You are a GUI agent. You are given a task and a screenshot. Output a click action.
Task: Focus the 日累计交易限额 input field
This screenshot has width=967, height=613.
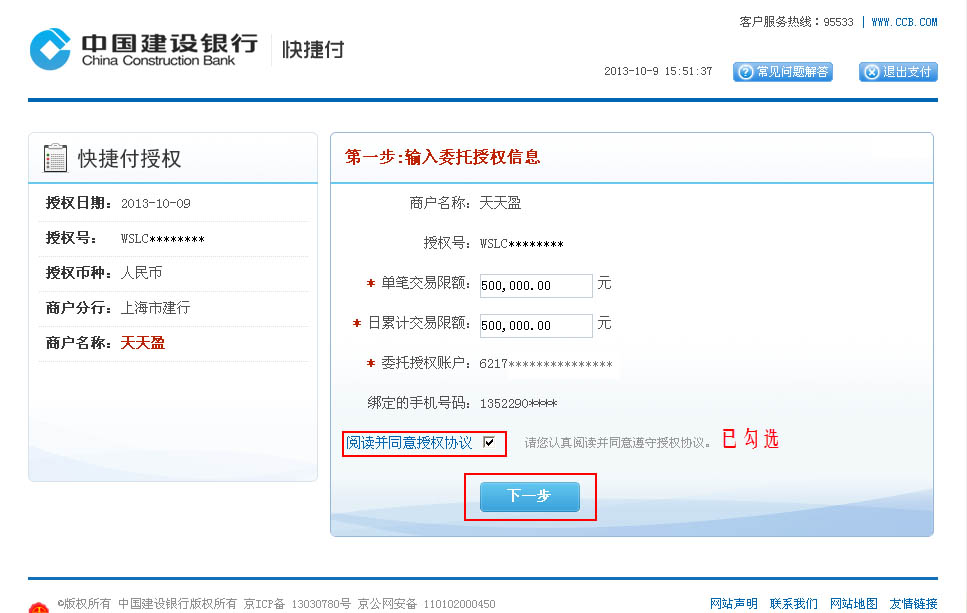pyautogui.click(x=536, y=325)
